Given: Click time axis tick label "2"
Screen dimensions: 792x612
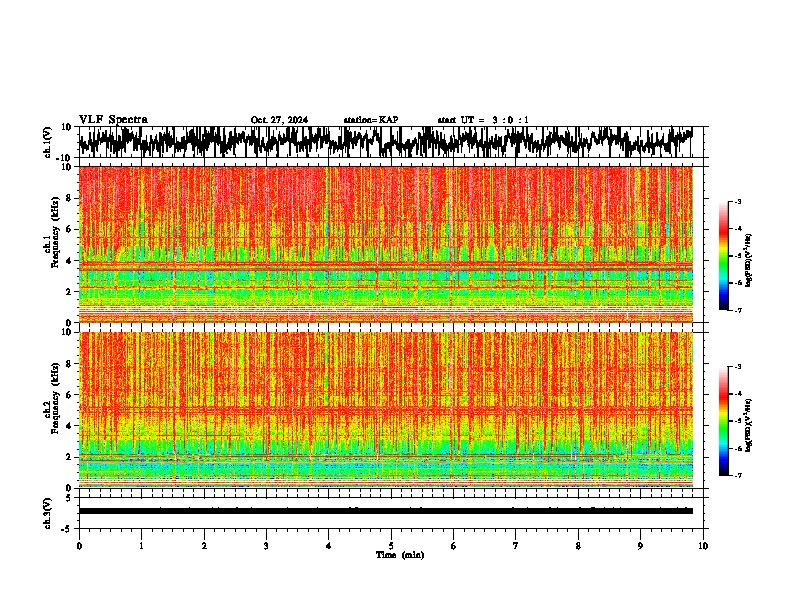Looking at the screenshot, I should pos(204,546).
